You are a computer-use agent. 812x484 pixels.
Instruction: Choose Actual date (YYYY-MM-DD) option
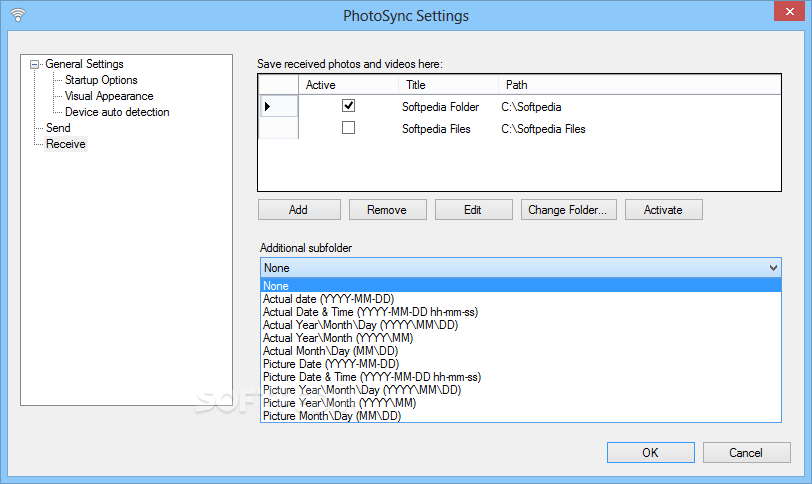coord(520,299)
